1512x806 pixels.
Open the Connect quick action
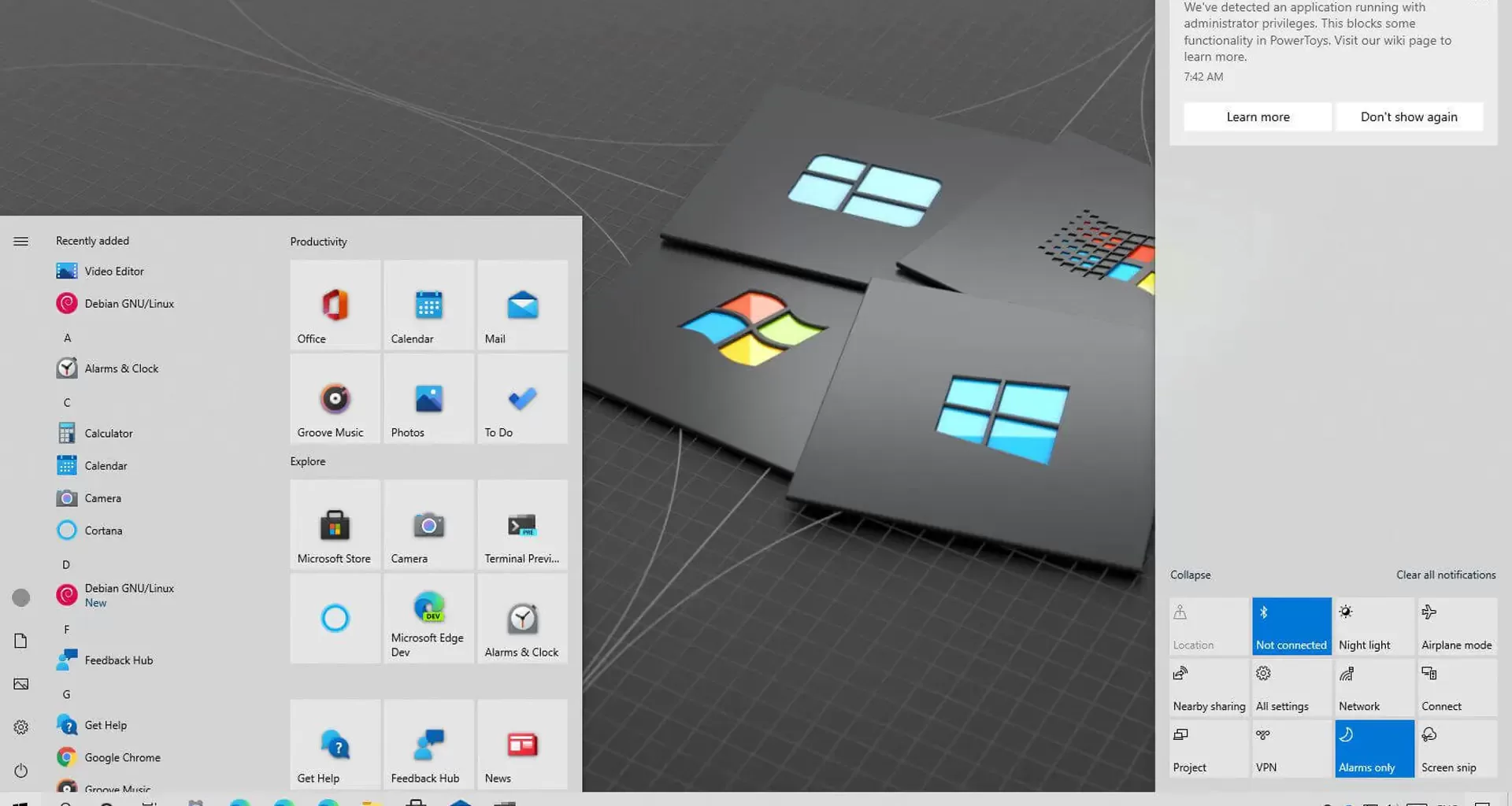[x=1457, y=688]
